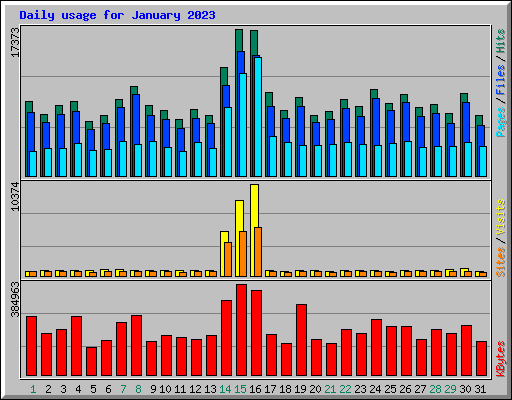Click day 21 on the x-axis
Image resolution: width=512 pixels, height=400 pixels.
tap(330, 389)
